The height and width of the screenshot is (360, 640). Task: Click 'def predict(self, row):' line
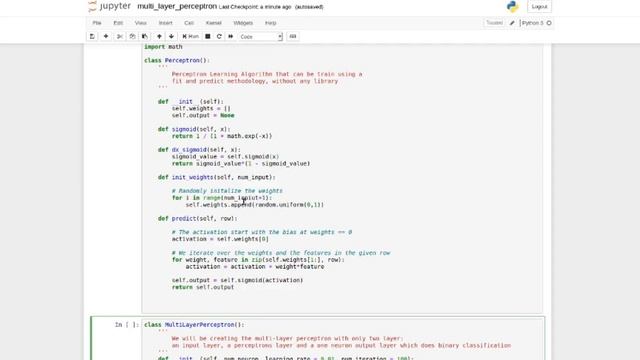[x=198, y=218]
